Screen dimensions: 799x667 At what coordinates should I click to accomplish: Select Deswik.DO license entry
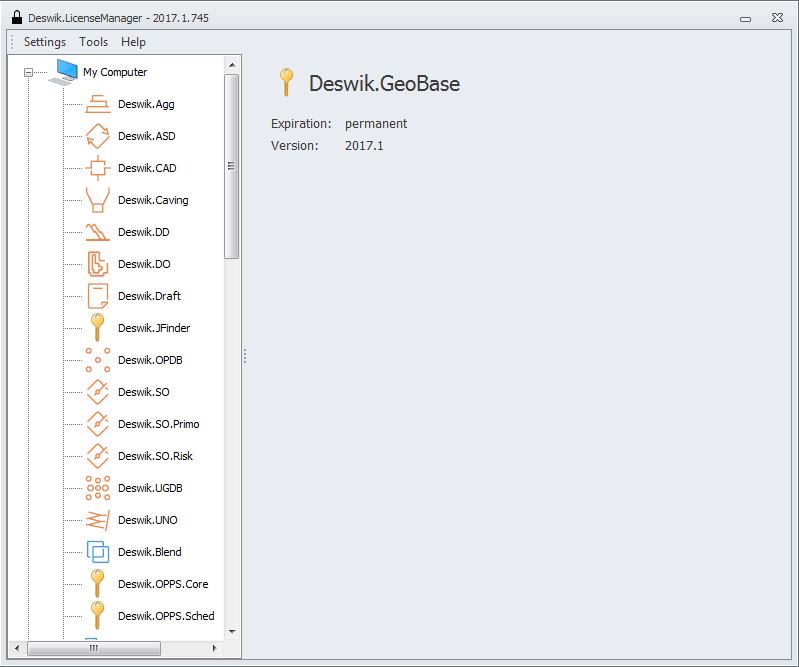click(x=144, y=264)
